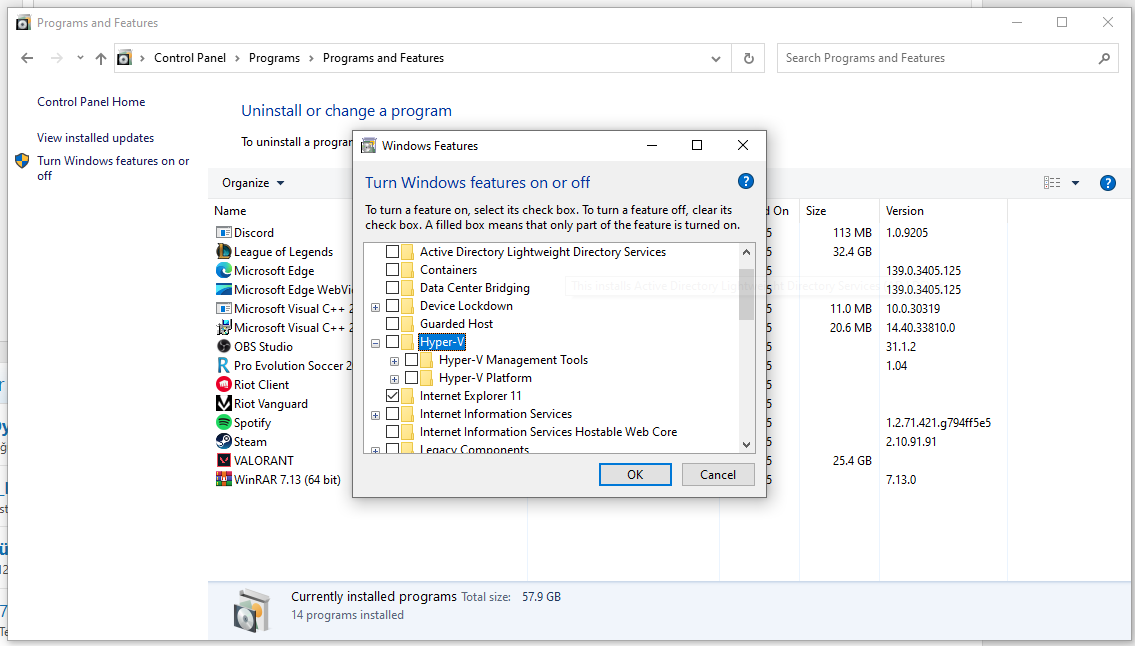Expand the Device Lockdown node
Image resolution: width=1135 pixels, height=646 pixels.
coord(375,307)
